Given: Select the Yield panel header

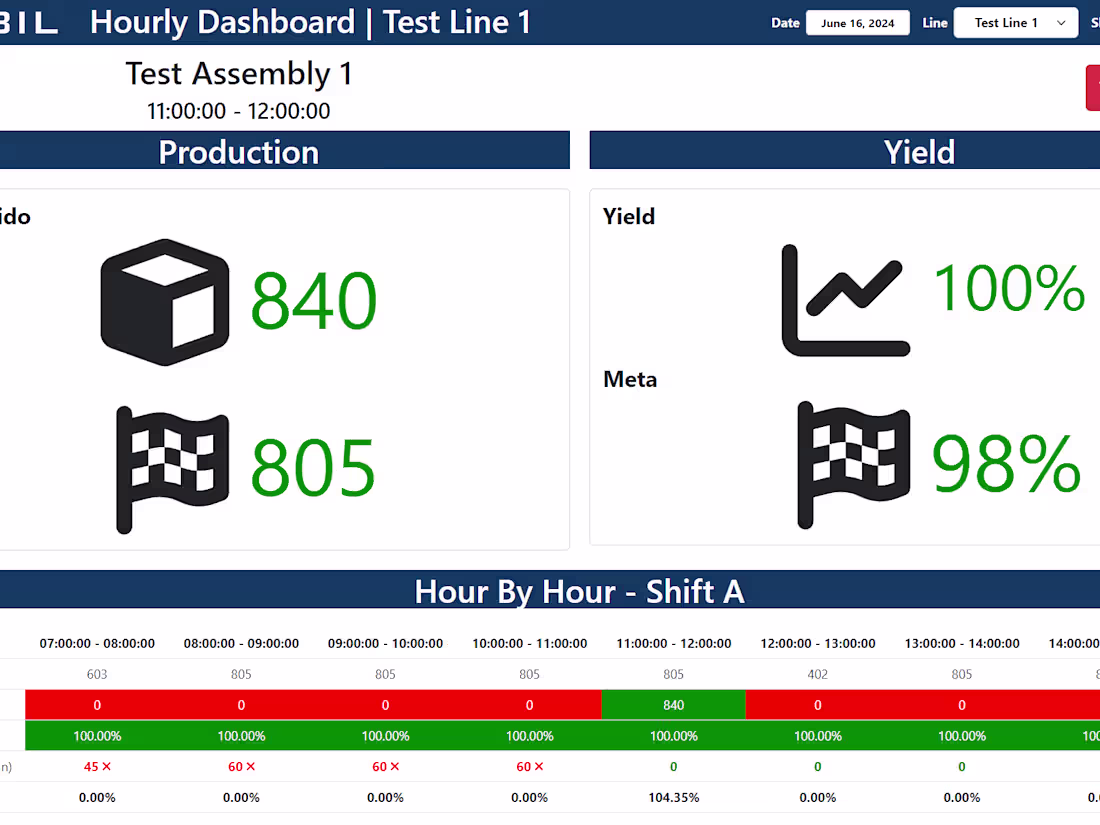Looking at the screenshot, I should [x=919, y=151].
